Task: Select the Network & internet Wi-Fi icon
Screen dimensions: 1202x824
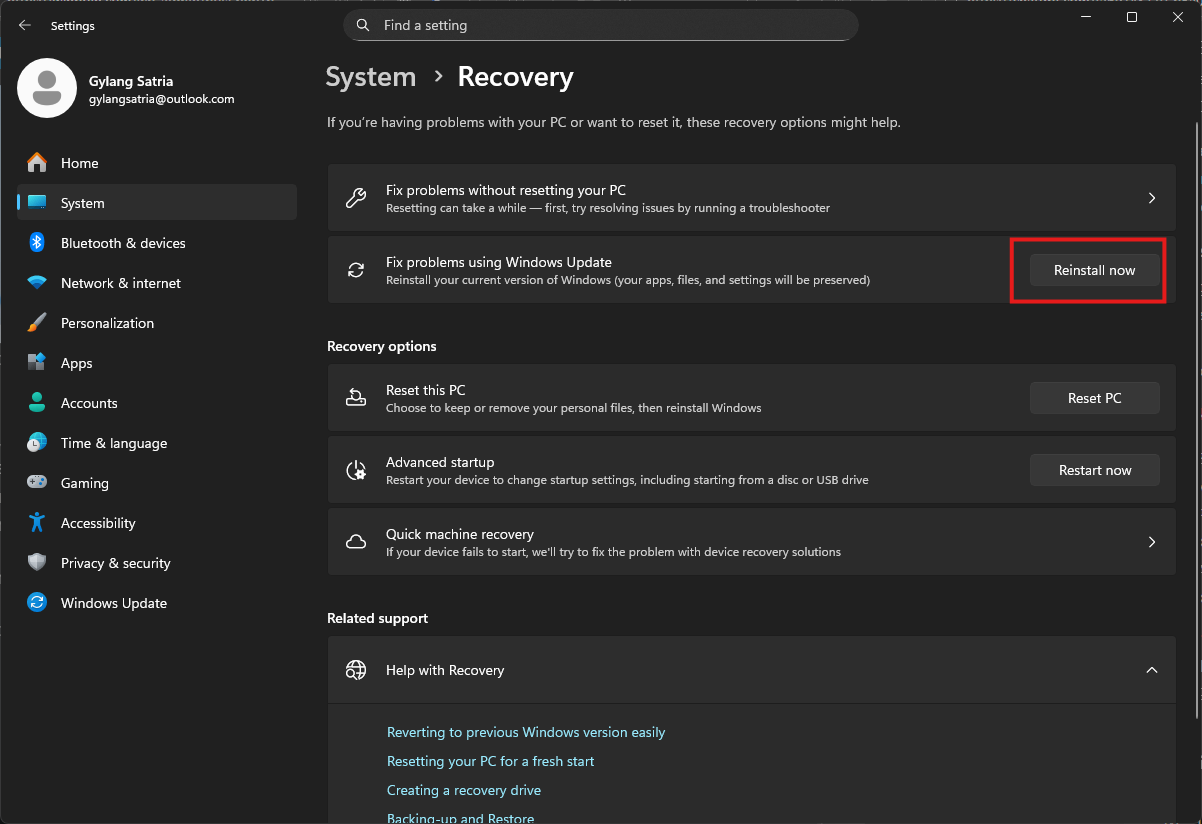Action: pos(37,283)
